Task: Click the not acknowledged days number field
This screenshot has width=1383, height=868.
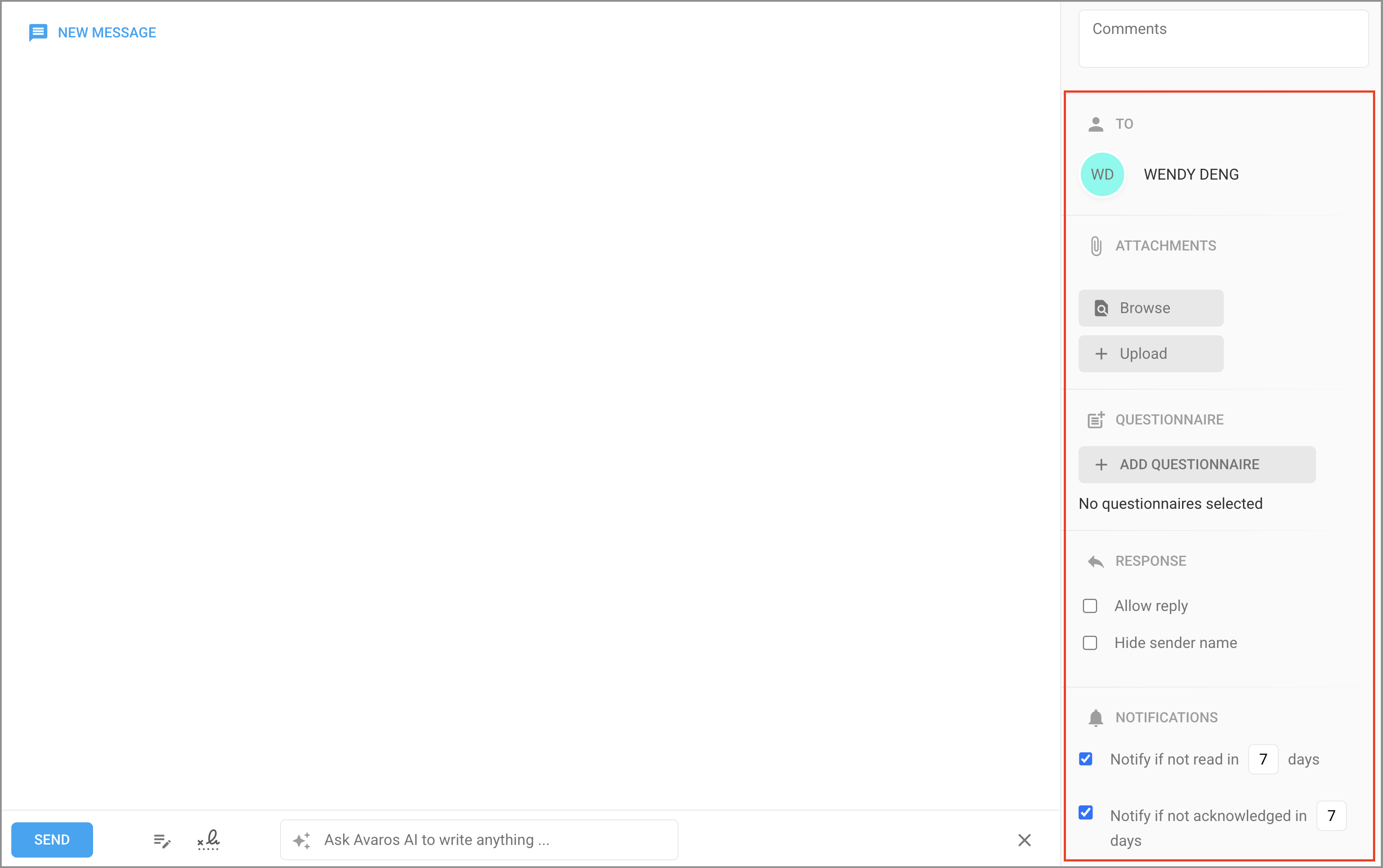Action: [x=1331, y=816]
